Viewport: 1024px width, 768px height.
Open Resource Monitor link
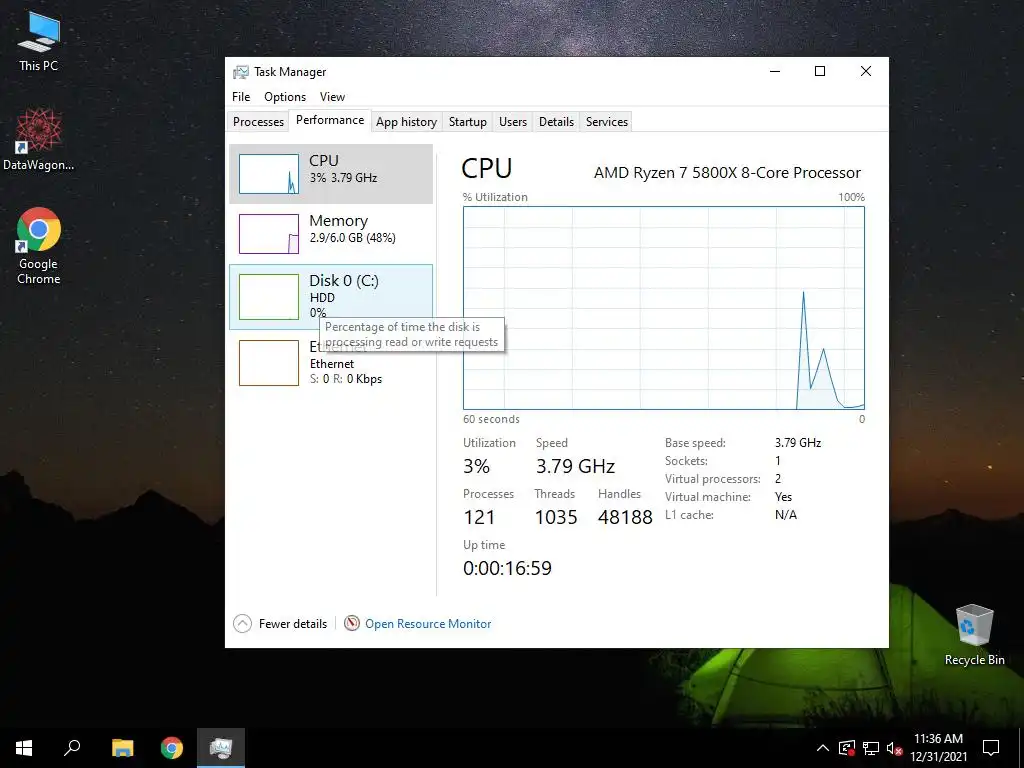(428, 624)
